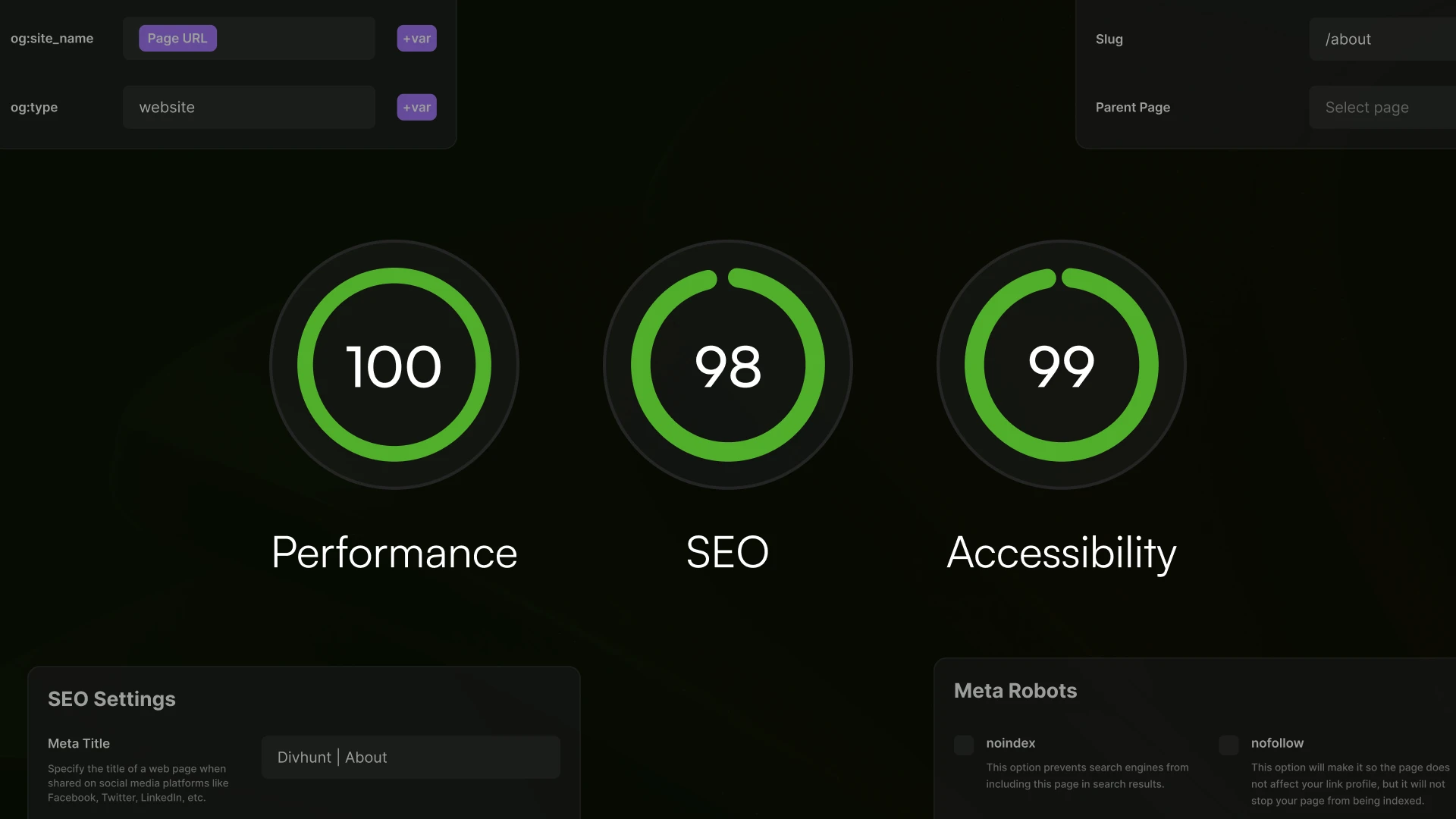Click the Performance score 100 gauge

point(394,365)
